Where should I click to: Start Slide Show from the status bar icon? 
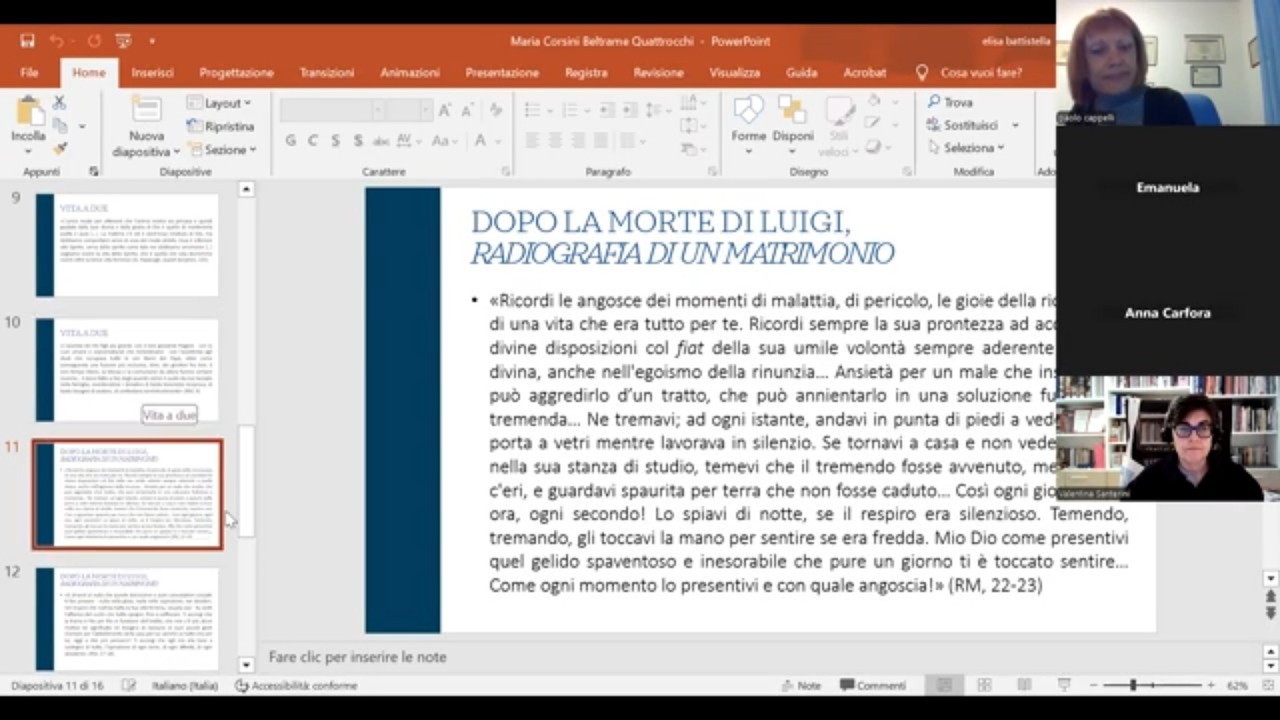(x=1064, y=686)
